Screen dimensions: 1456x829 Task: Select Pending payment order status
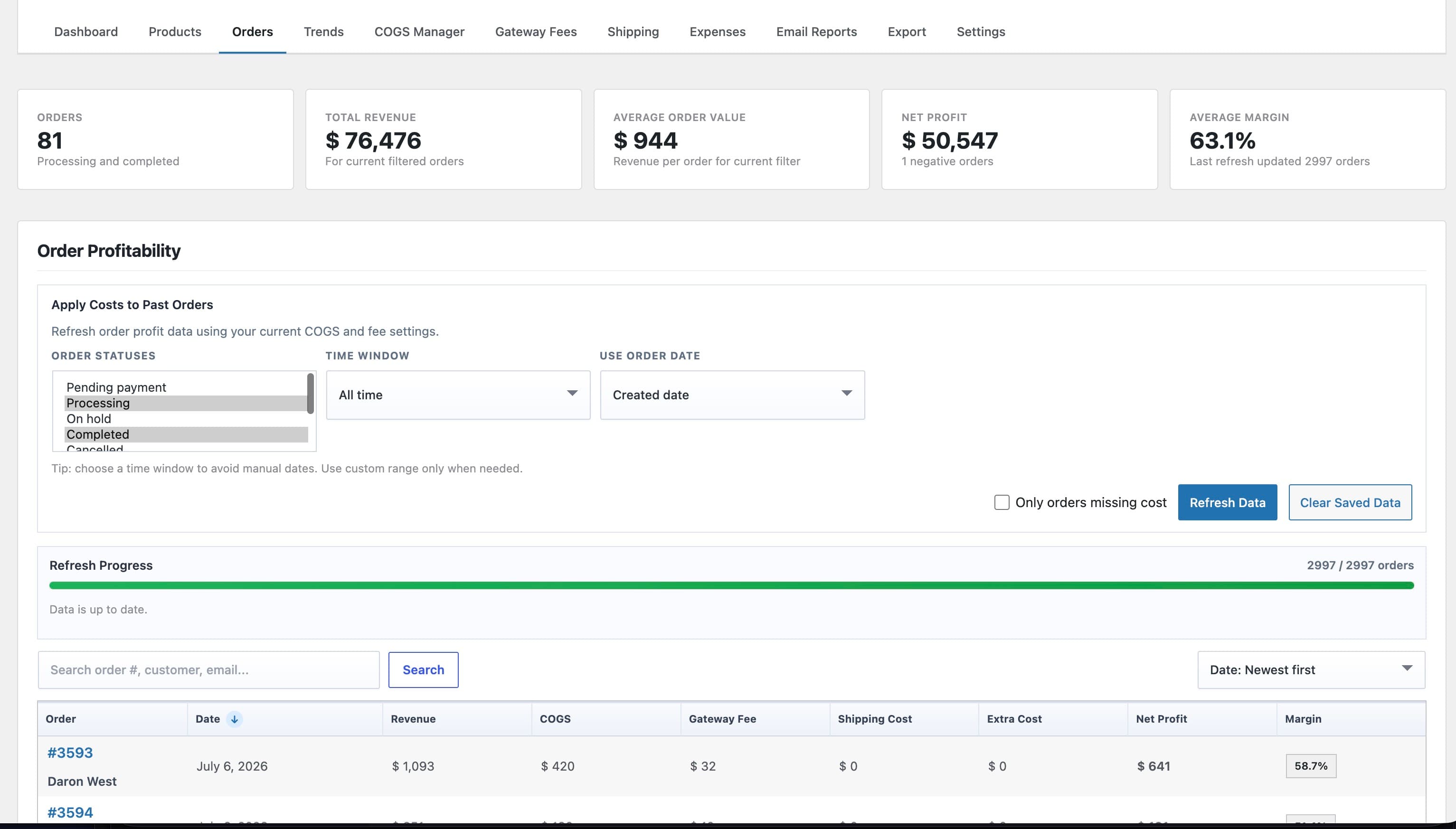(x=186, y=387)
